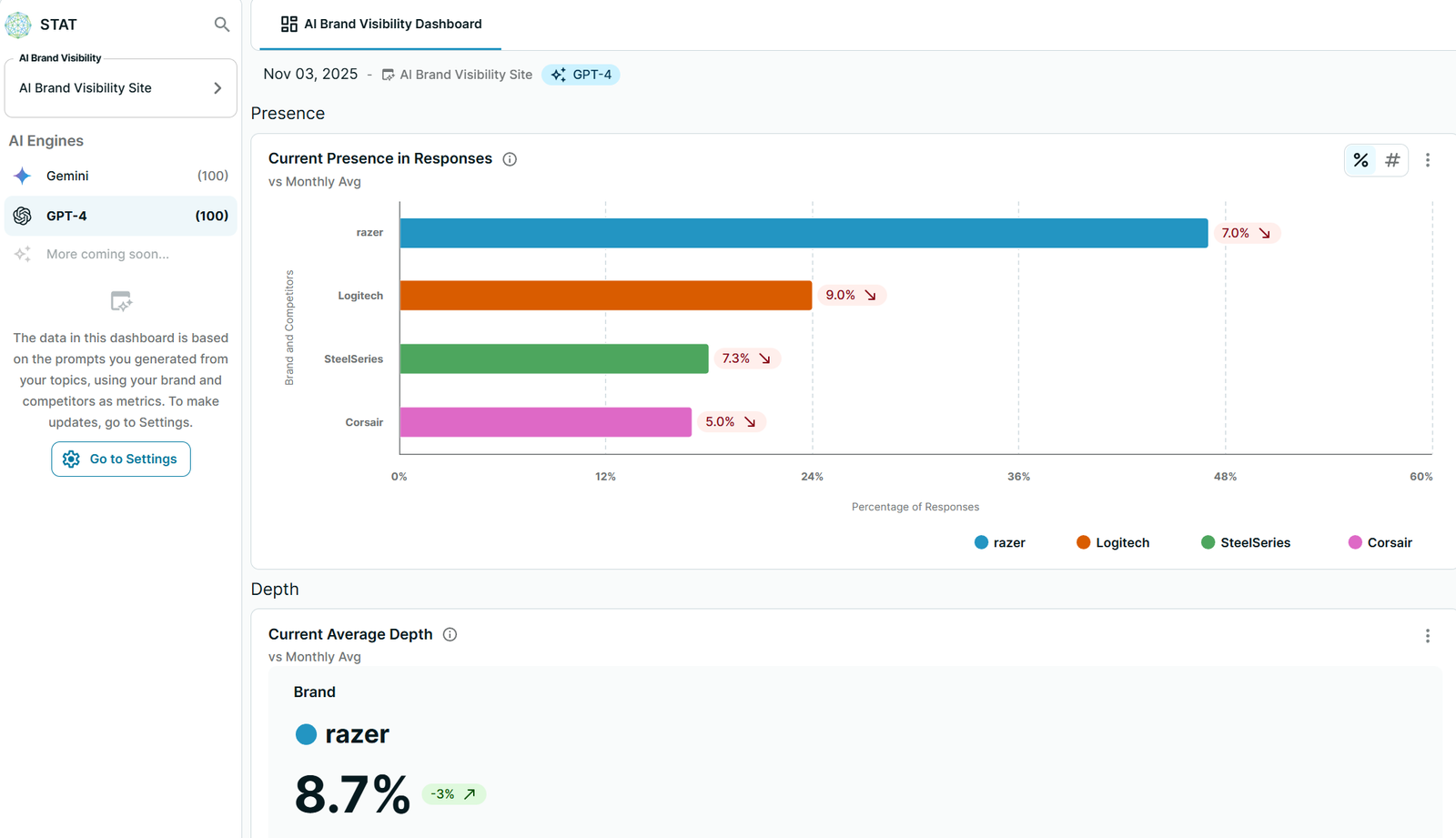Click the 7.3% change badge for SteelSeries
The image size is (1456, 838).
[747, 358]
